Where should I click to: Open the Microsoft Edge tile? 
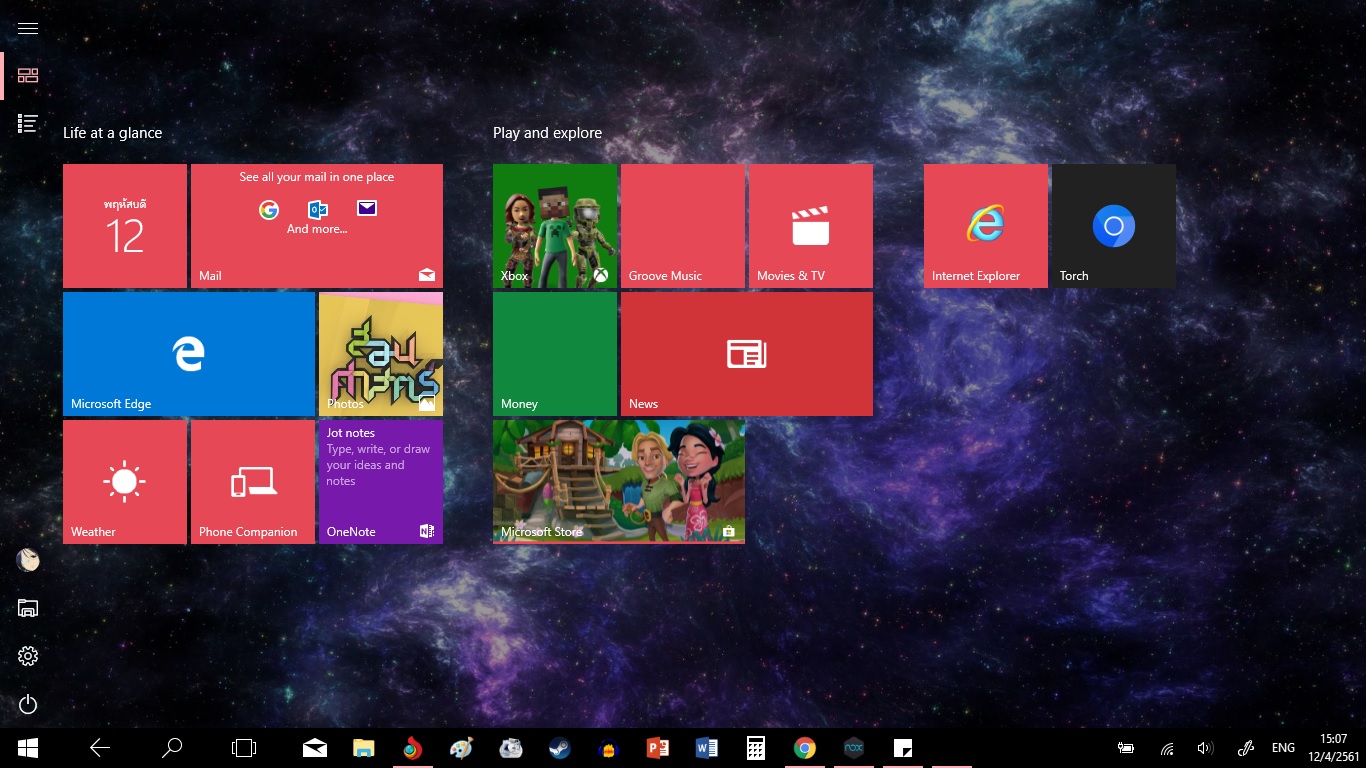(x=189, y=354)
